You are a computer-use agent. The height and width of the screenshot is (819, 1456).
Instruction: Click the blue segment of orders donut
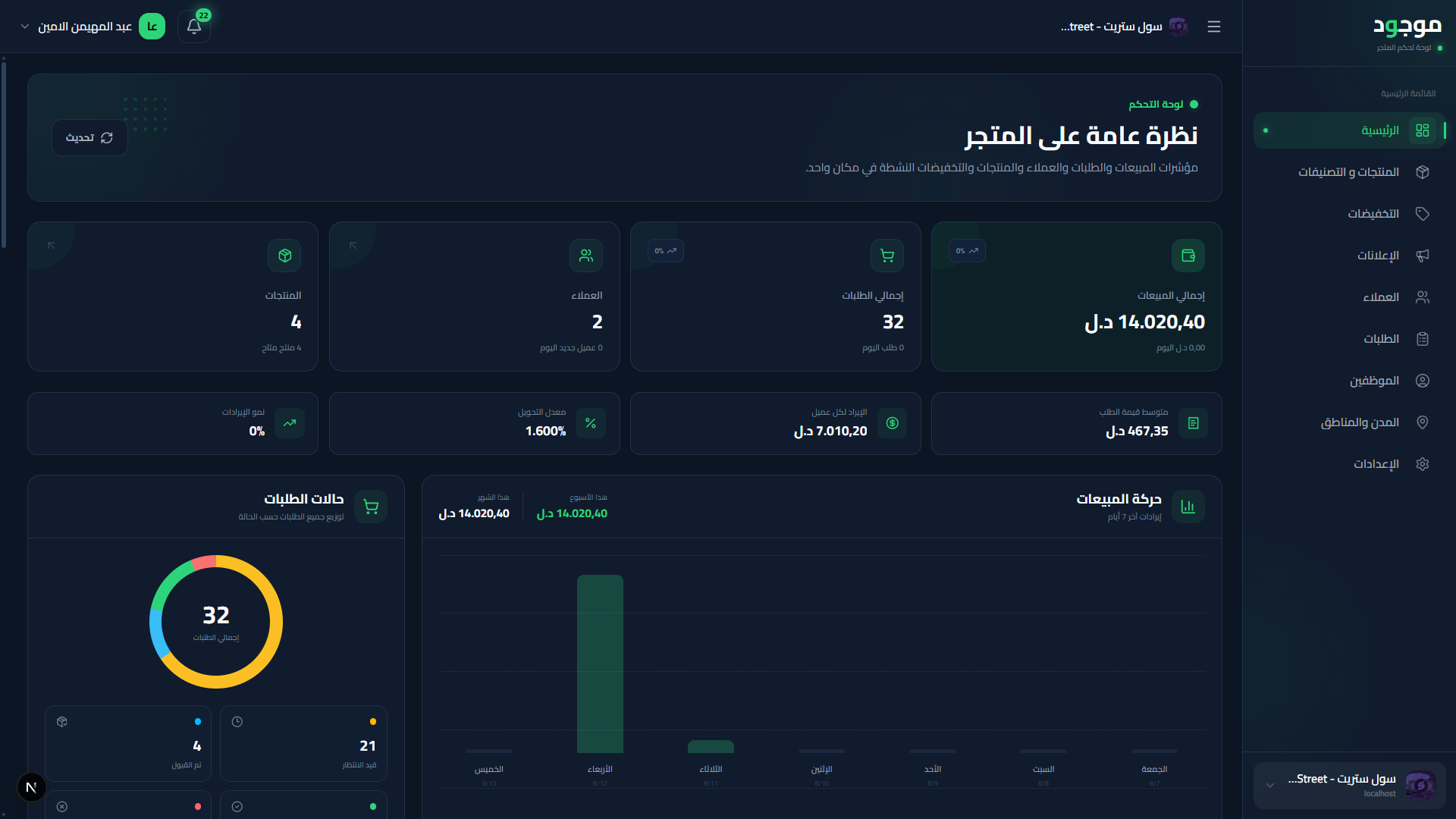click(x=158, y=634)
